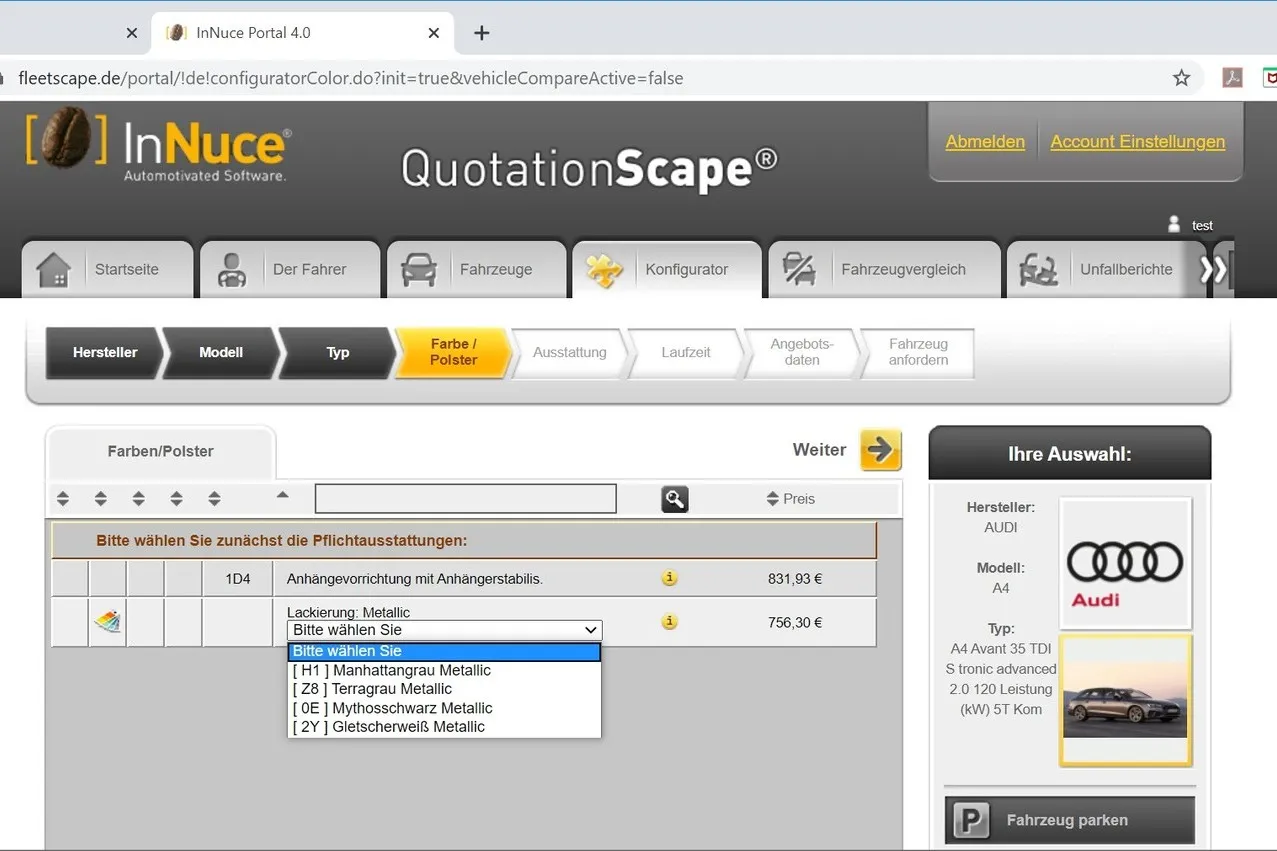Click the magnifier search icon

coord(675,499)
